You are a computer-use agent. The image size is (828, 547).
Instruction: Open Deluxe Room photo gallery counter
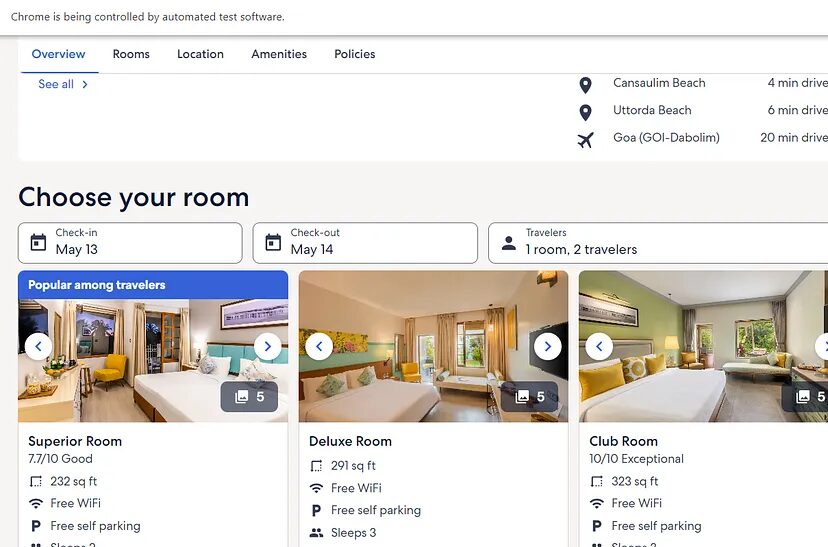pyautogui.click(x=530, y=397)
